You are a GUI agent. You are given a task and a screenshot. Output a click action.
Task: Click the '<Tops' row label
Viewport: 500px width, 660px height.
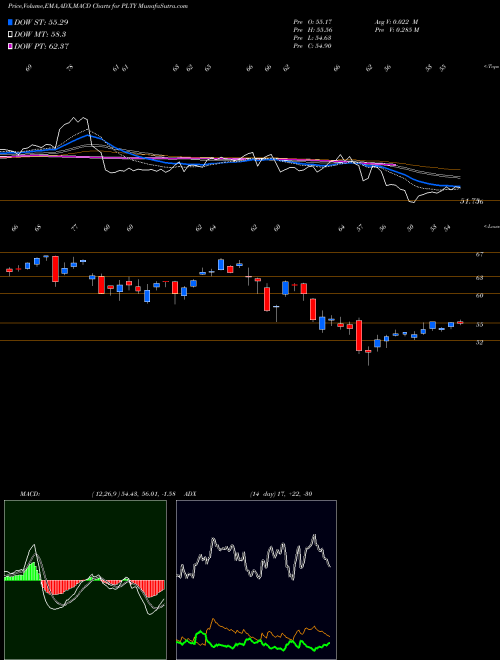click(x=491, y=67)
